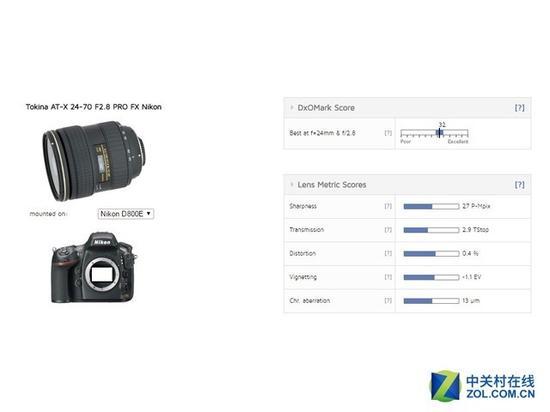Open help for the Distortion metric
Screen dimensions: 550x412
(388, 253)
